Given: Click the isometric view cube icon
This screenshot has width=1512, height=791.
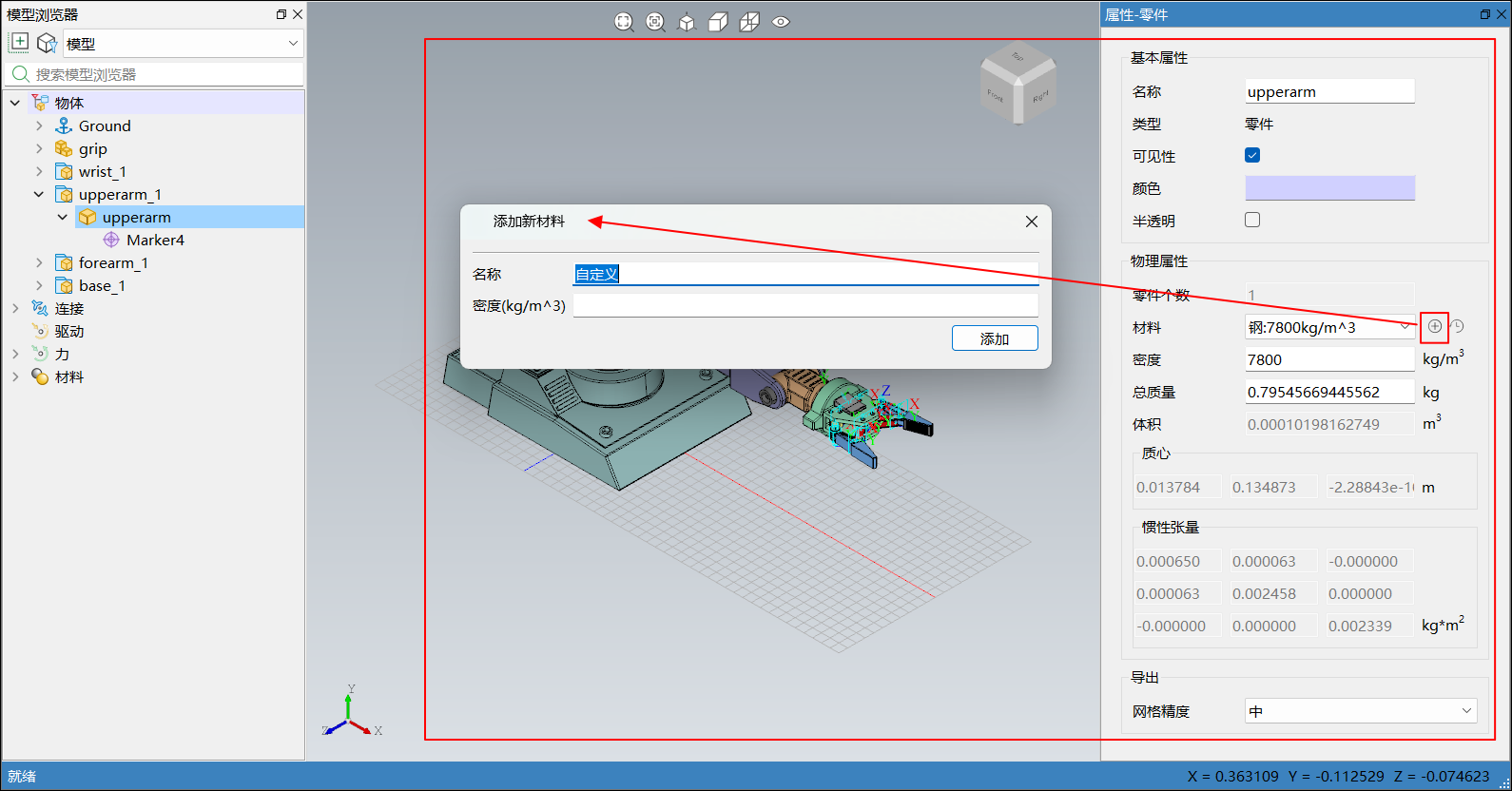Looking at the screenshot, I should 687,22.
